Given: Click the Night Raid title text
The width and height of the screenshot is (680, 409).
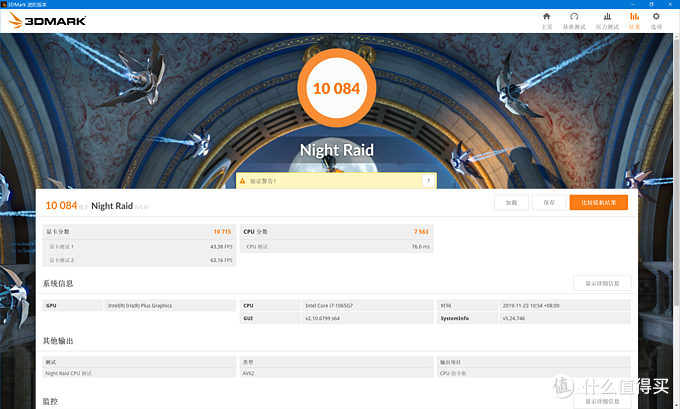Looking at the screenshot, I should pos(337,151).
